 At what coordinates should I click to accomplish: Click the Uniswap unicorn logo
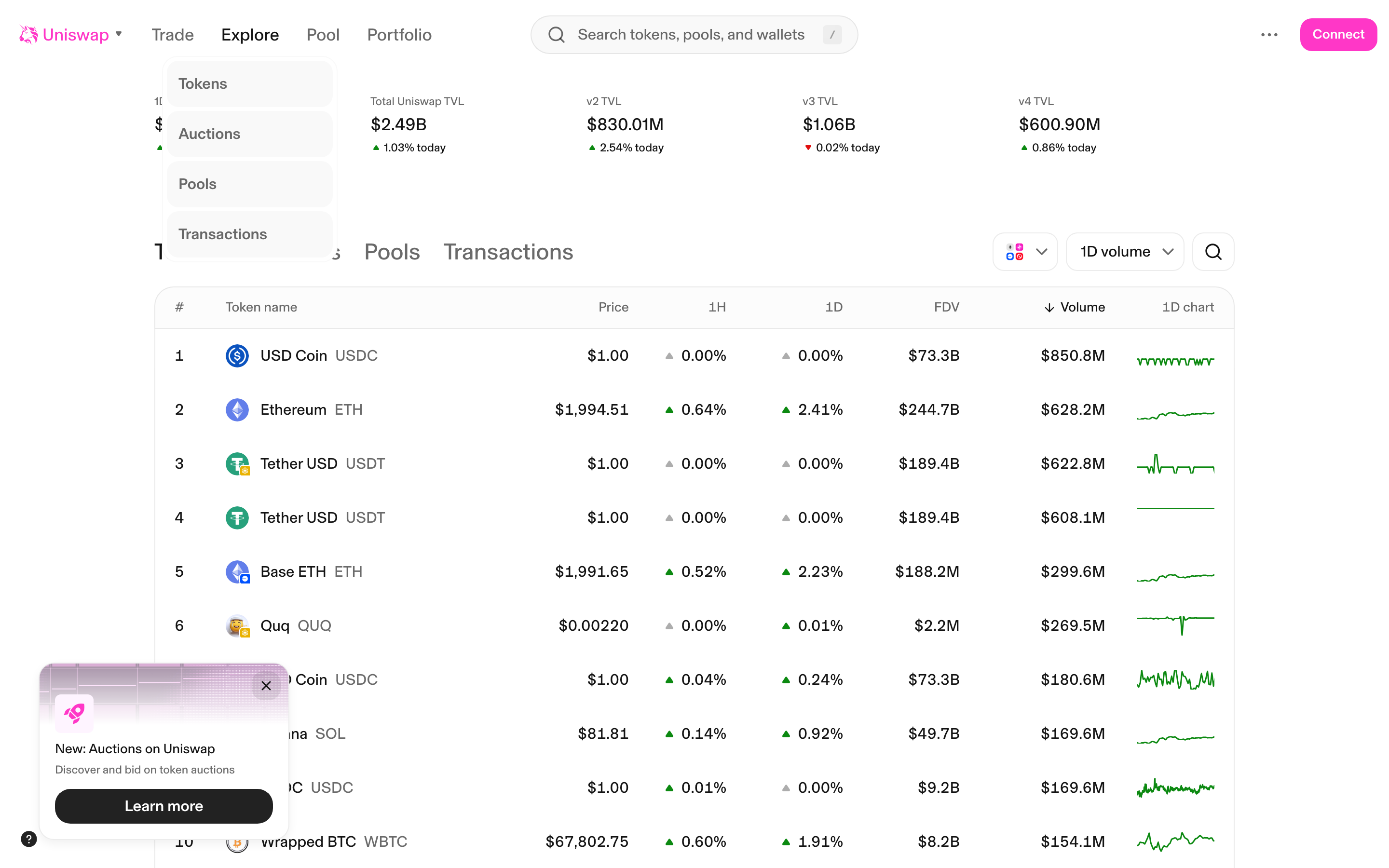pyautogui.click(x=27, y=34)
